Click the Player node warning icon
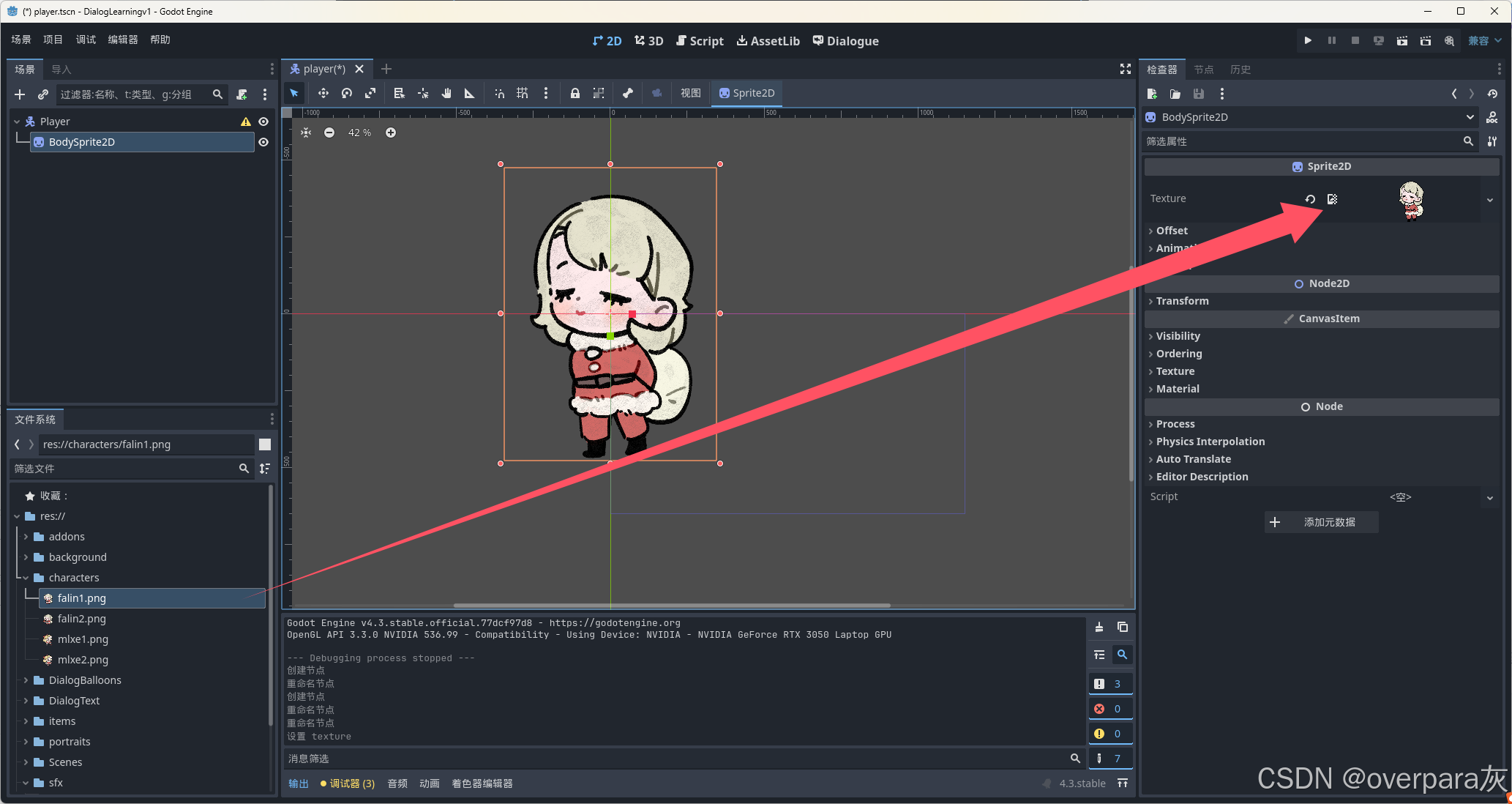This screenshot has width=1512, height=804. (x=246, y=122)
